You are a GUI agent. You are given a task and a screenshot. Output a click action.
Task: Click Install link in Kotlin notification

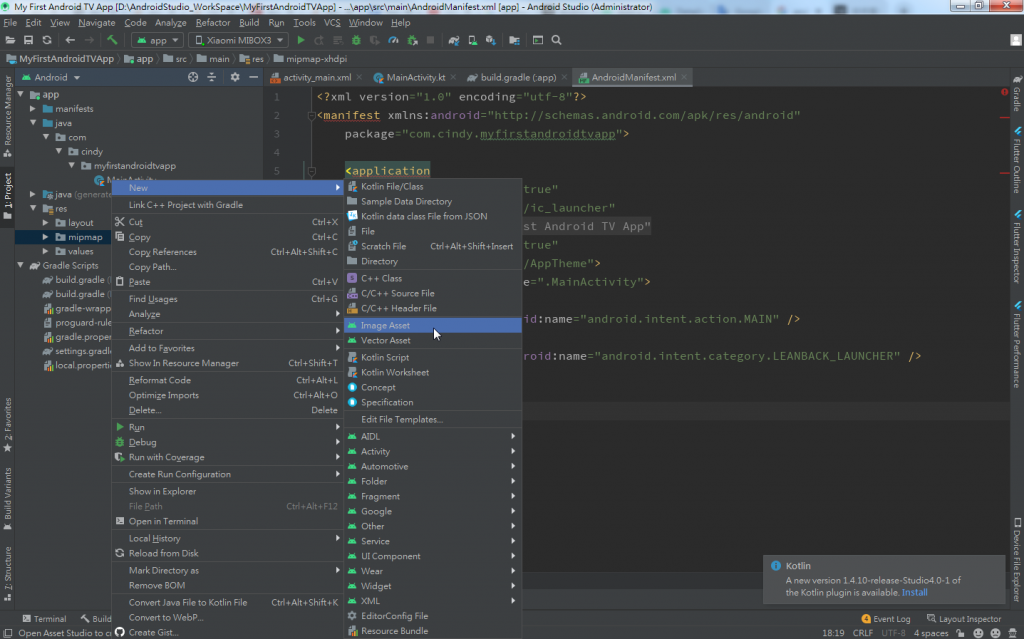[914, 593]
